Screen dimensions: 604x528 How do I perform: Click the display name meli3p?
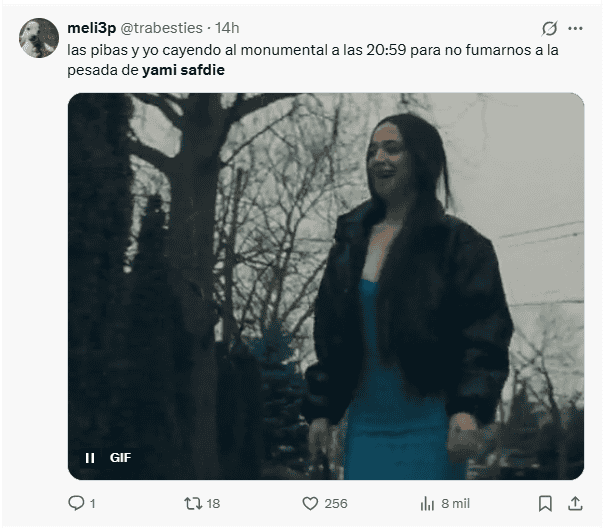[x=92, y=28]
